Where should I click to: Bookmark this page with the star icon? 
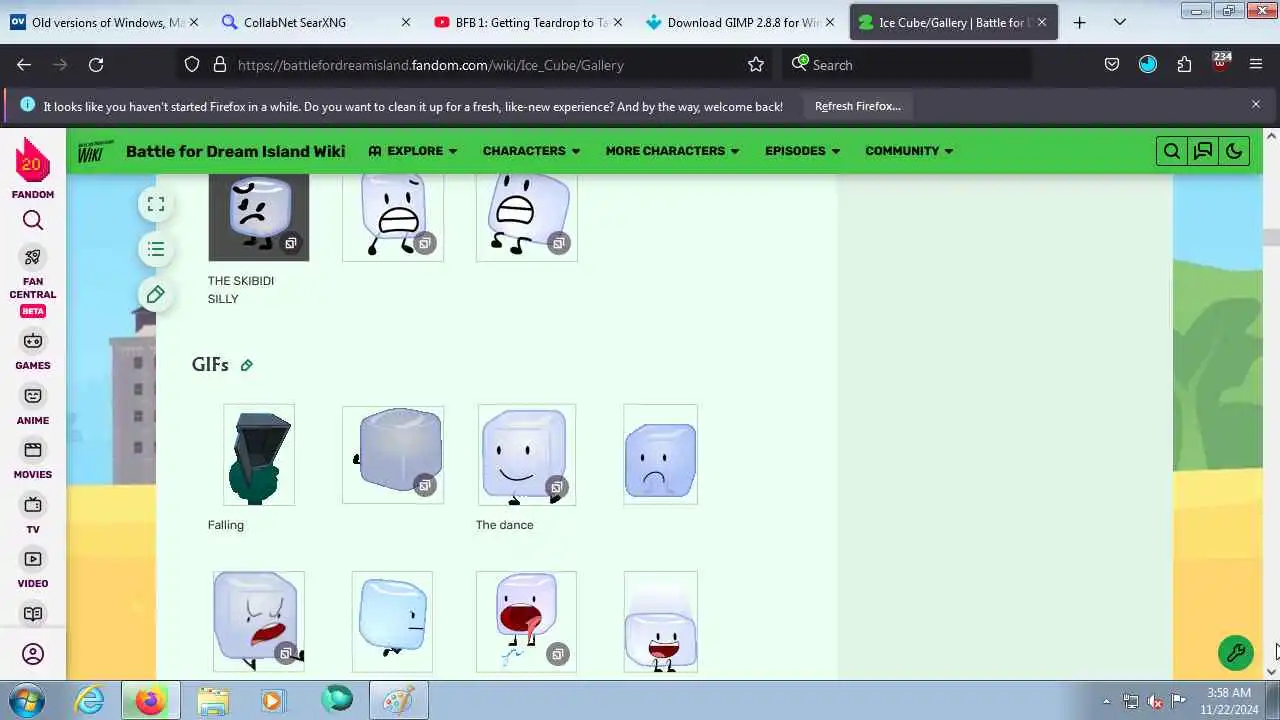coord(756,65)
